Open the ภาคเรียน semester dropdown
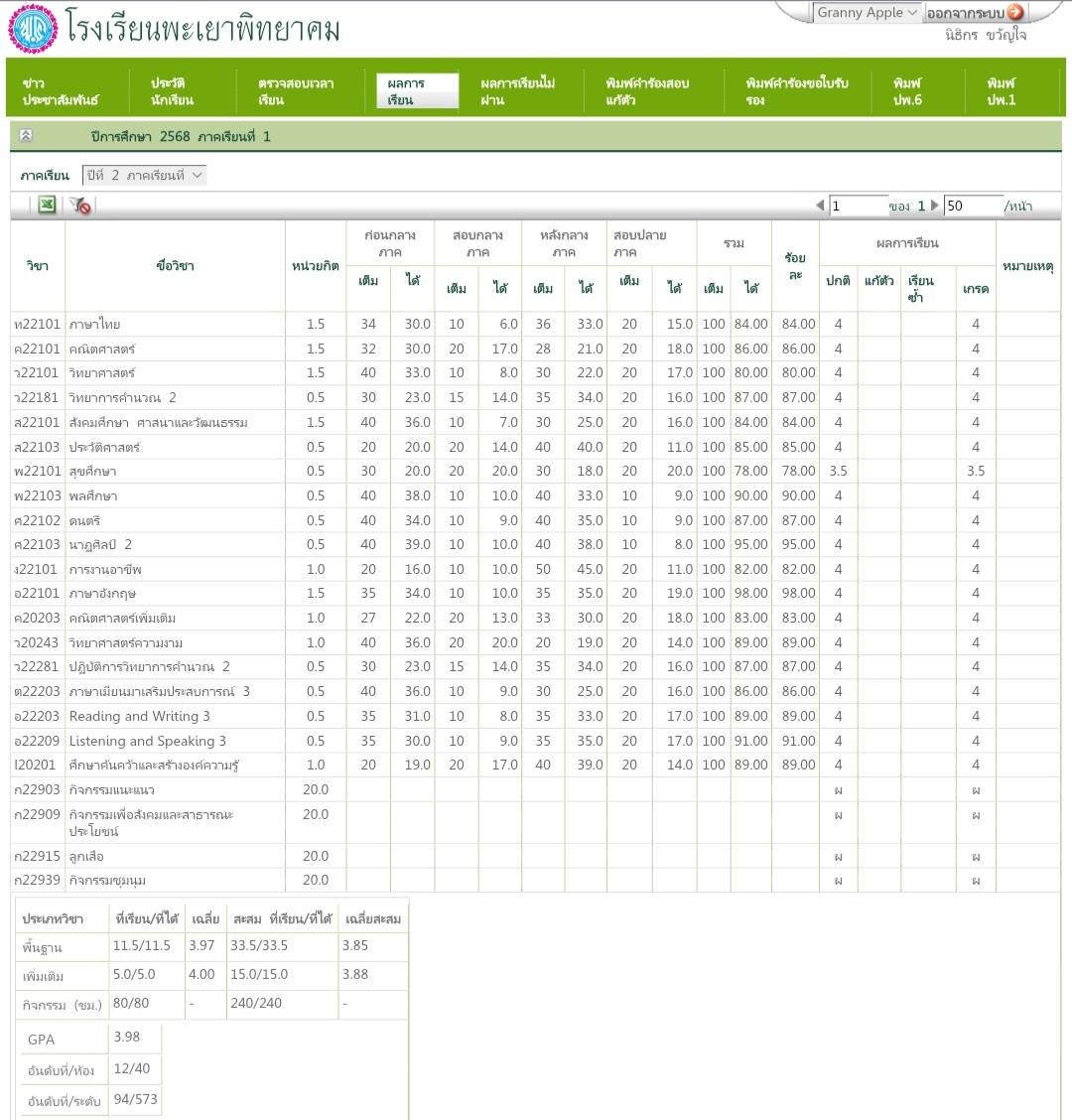The height and width of the screenshot is (1120, 1072). click(x=144, y=175)
